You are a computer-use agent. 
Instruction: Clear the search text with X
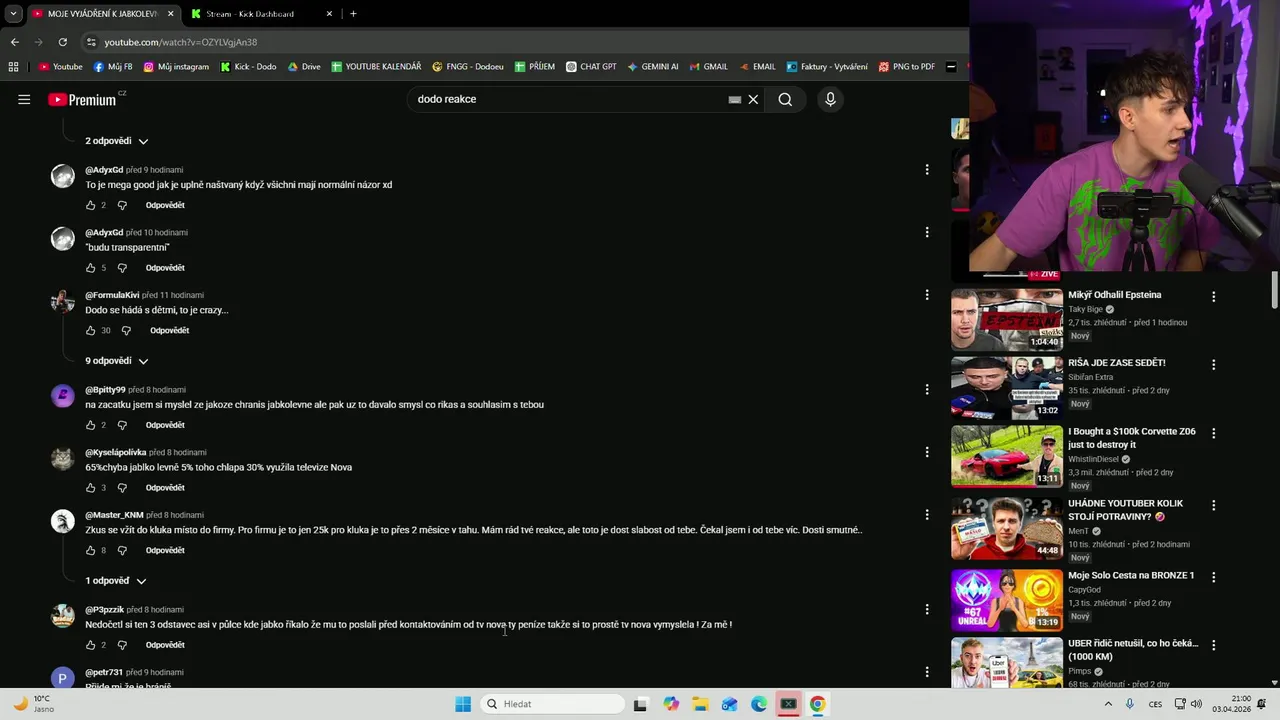753,99
